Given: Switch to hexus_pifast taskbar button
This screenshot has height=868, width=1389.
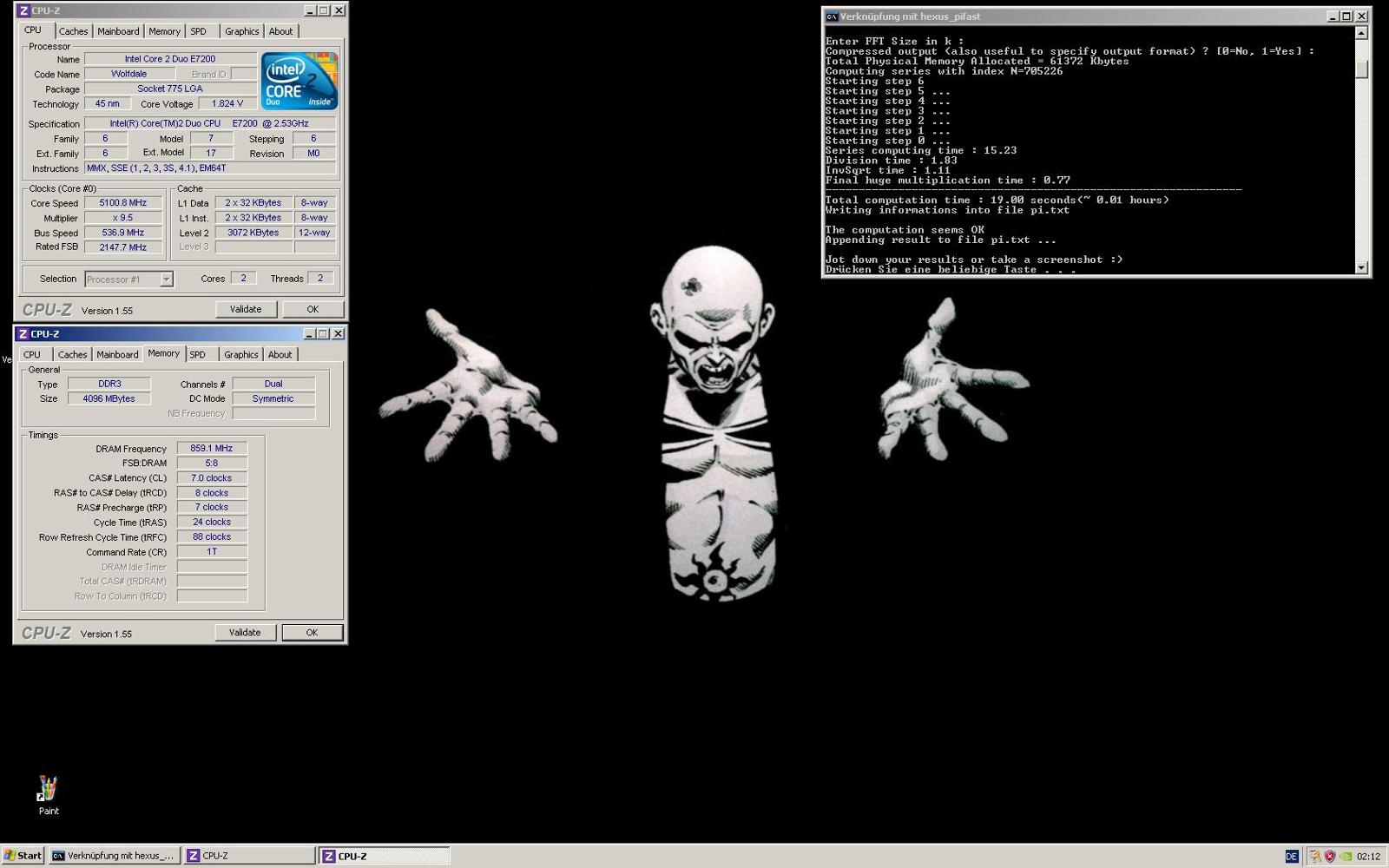Looking at the screenshot, I should click(115, 855).
